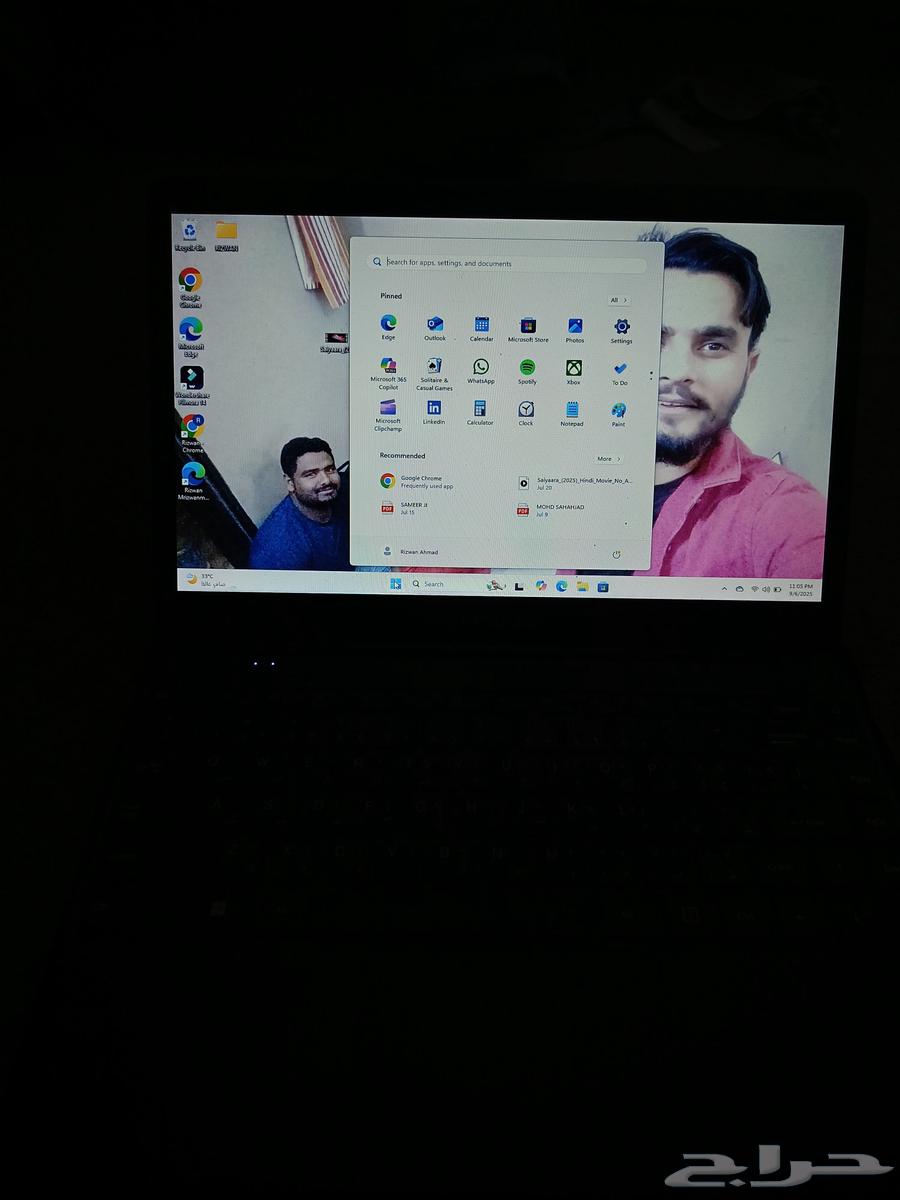Viewport: 900px width, 1200px height.
Task: Expand the All apps list
Action: [x=617, y=300]
